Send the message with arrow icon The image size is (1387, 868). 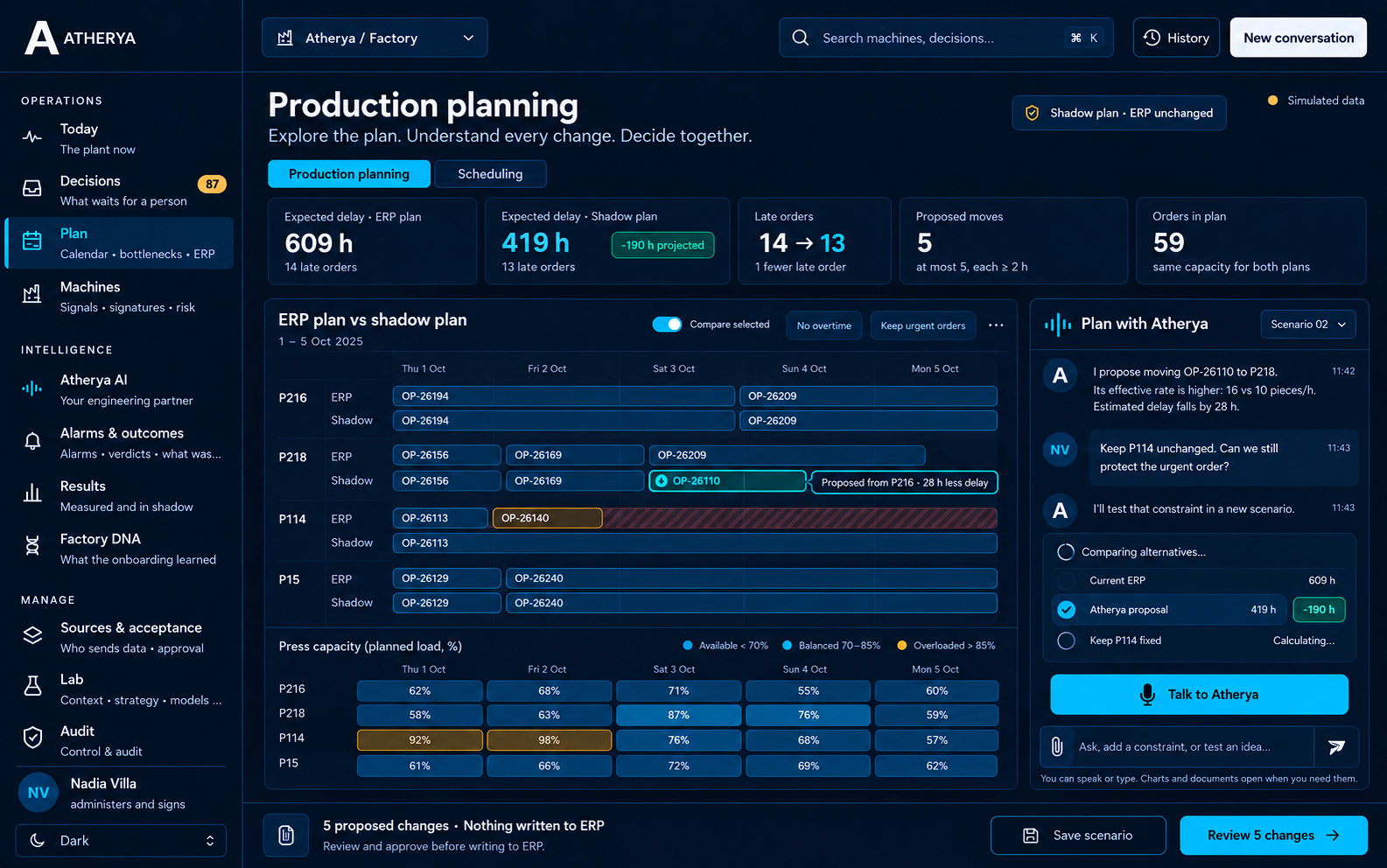tap(1336, 746)
